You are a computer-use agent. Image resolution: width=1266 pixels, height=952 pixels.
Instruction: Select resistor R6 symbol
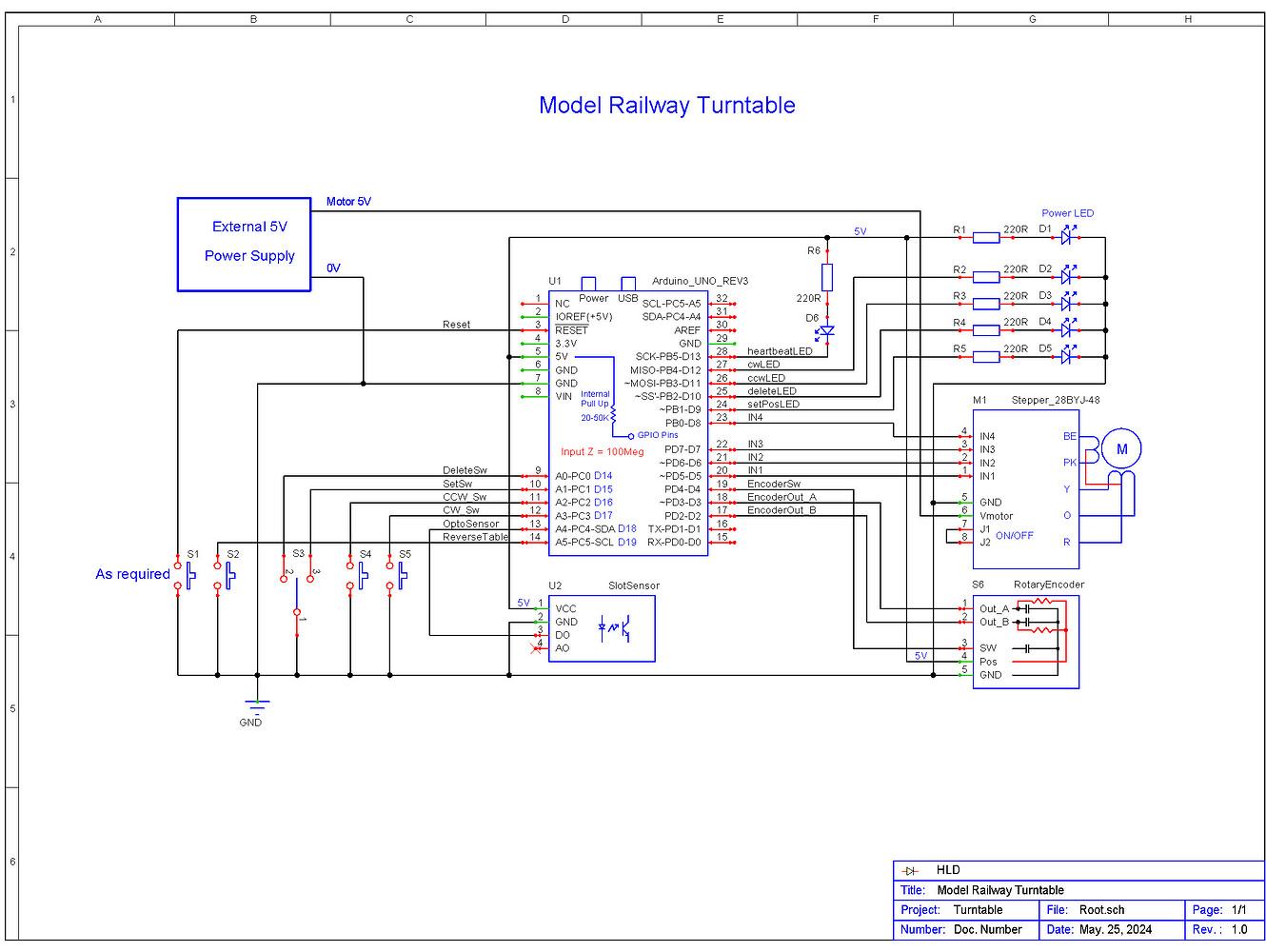click(x=827, y=277)
